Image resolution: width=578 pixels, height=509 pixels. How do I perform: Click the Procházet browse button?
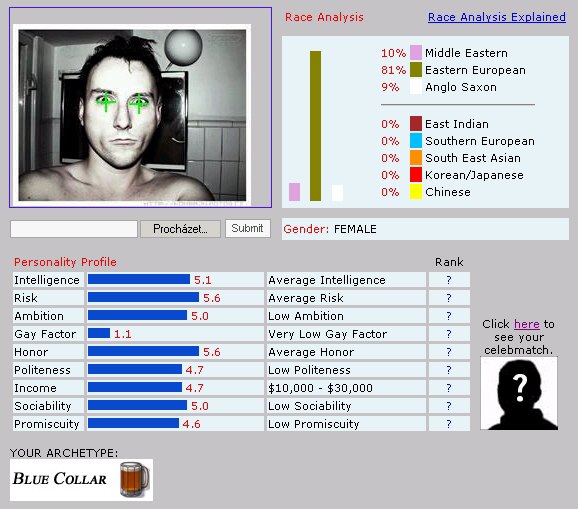point(180,229)
